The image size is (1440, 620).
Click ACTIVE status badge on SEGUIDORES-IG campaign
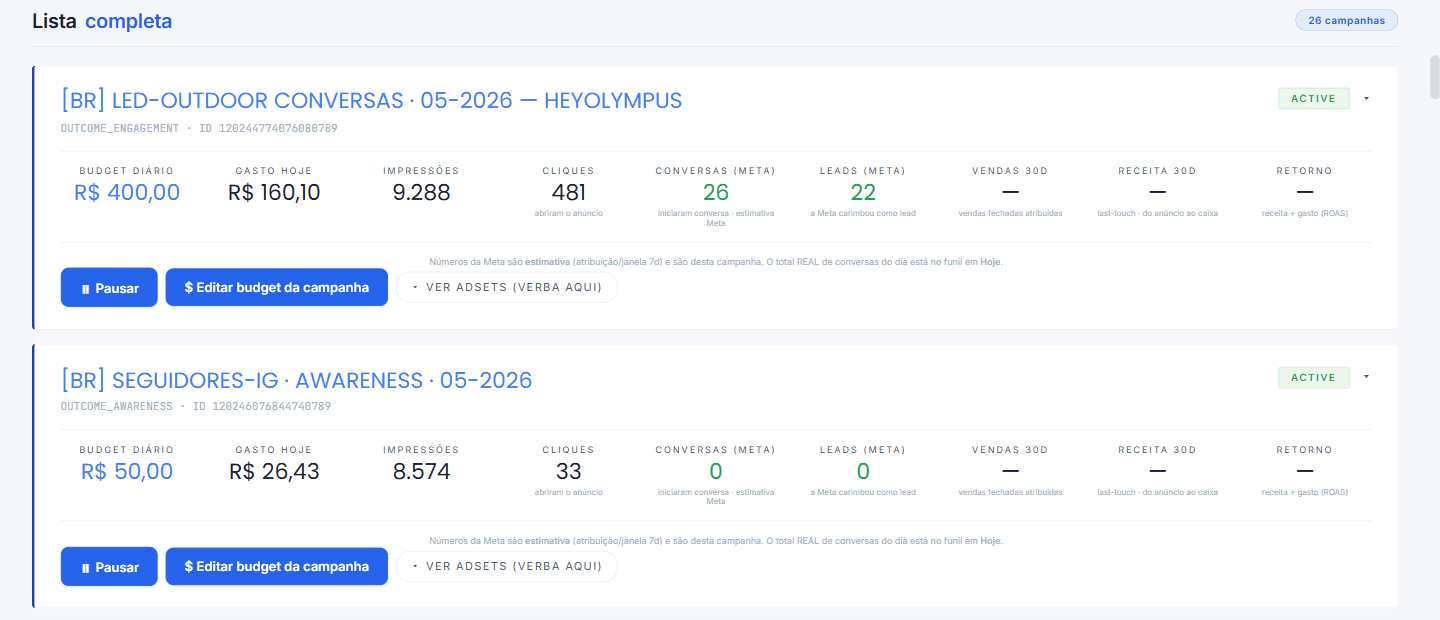tap(1313, 377)
